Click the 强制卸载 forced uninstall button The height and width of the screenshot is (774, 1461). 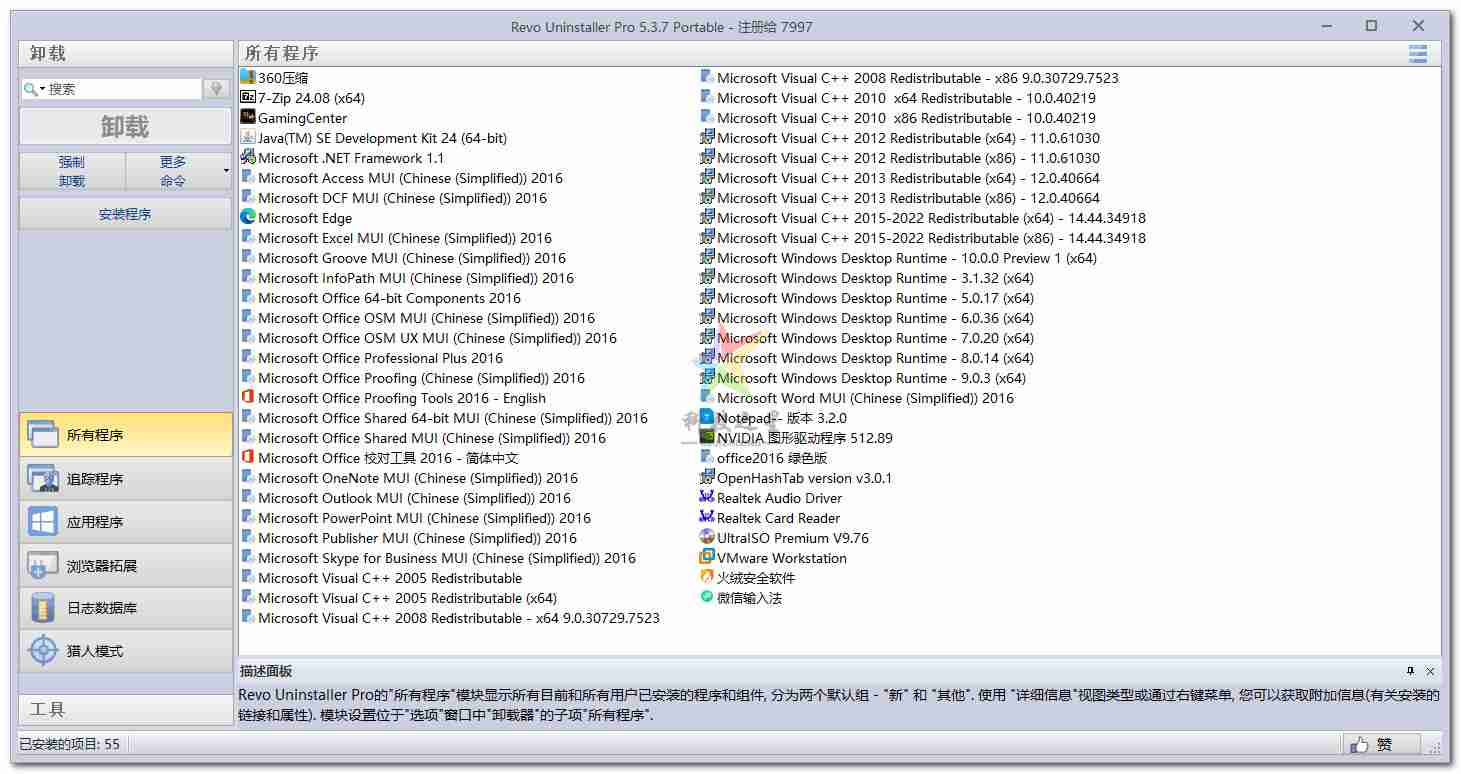coord(72,171)
